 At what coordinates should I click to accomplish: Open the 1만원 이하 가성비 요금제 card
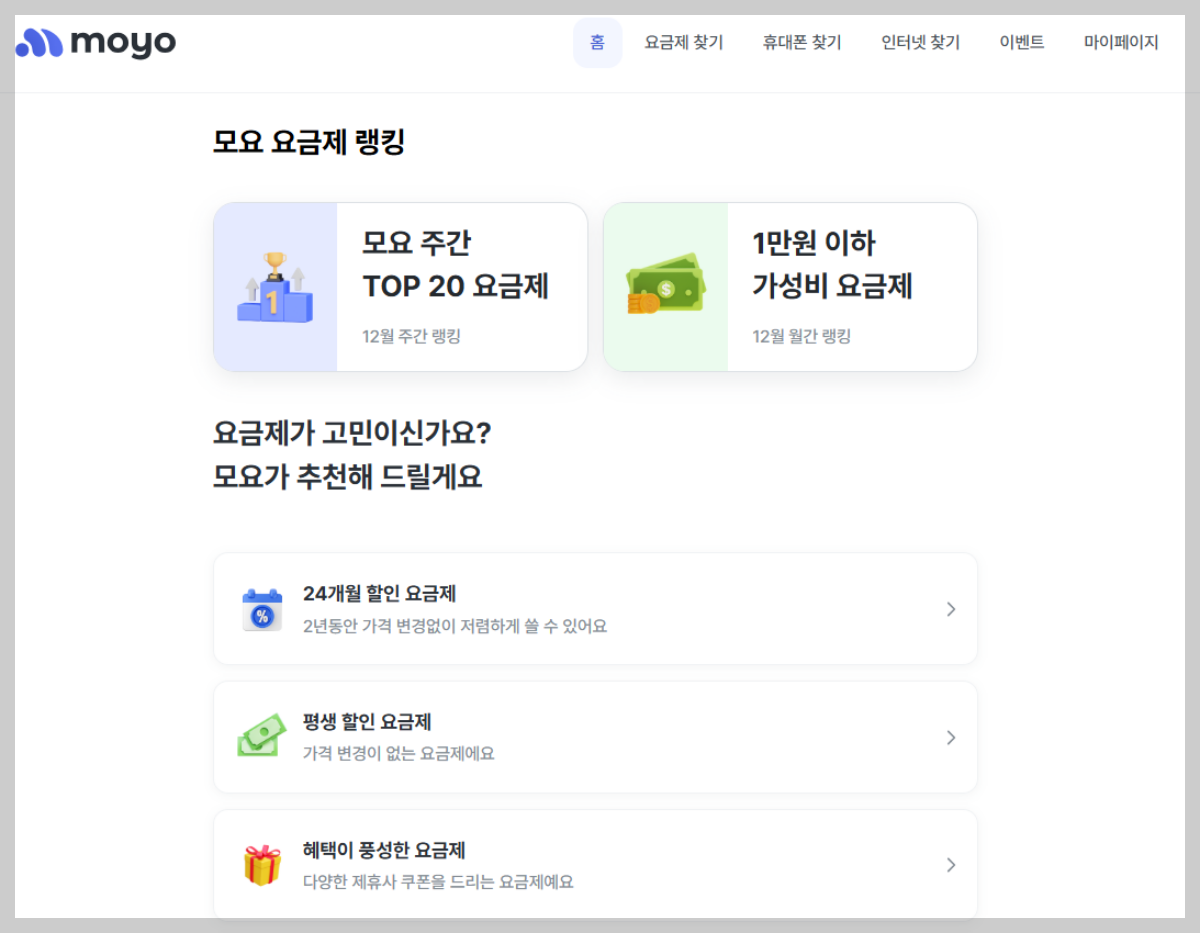790,286
